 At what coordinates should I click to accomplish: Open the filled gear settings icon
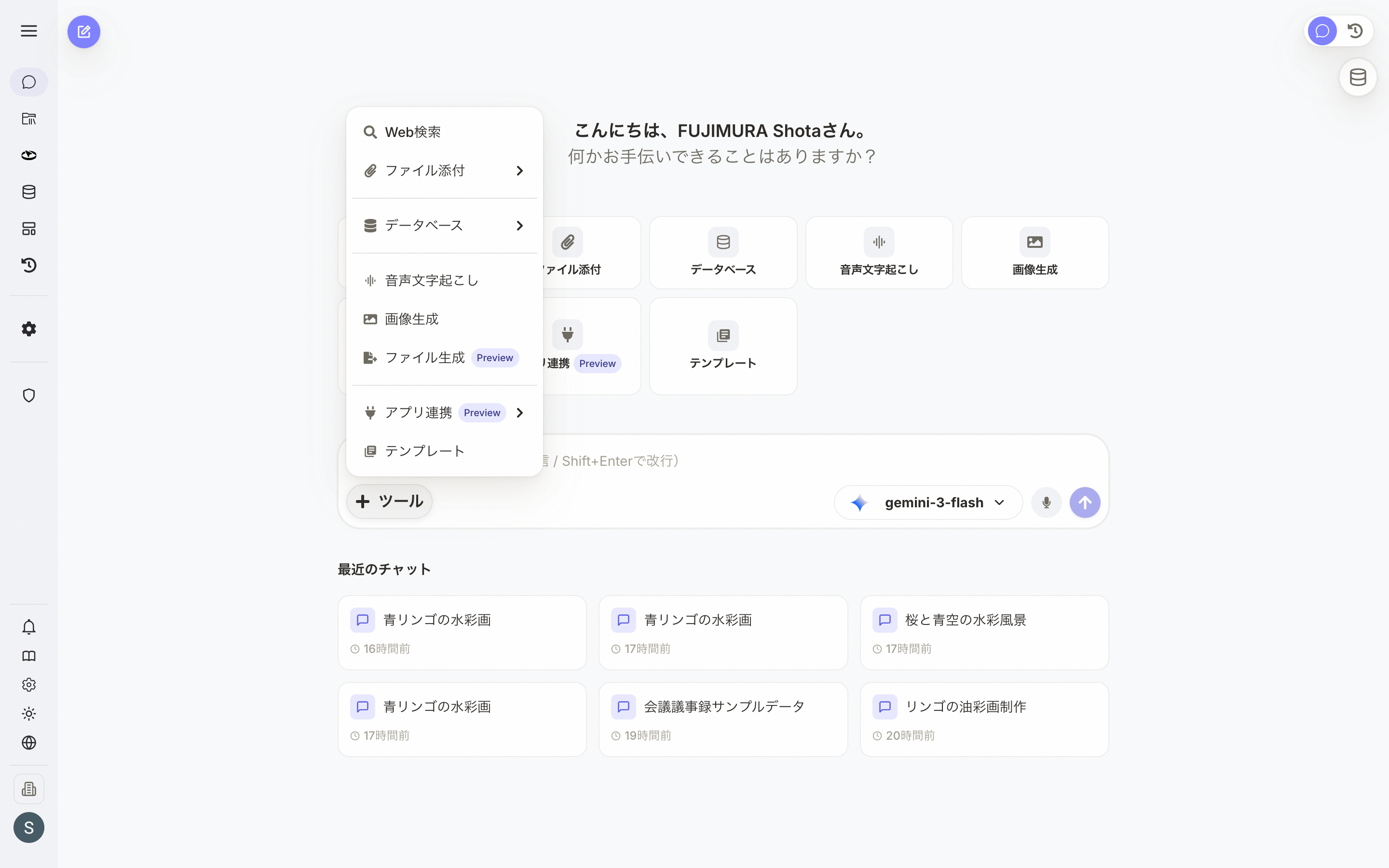(x=29, y=329)
